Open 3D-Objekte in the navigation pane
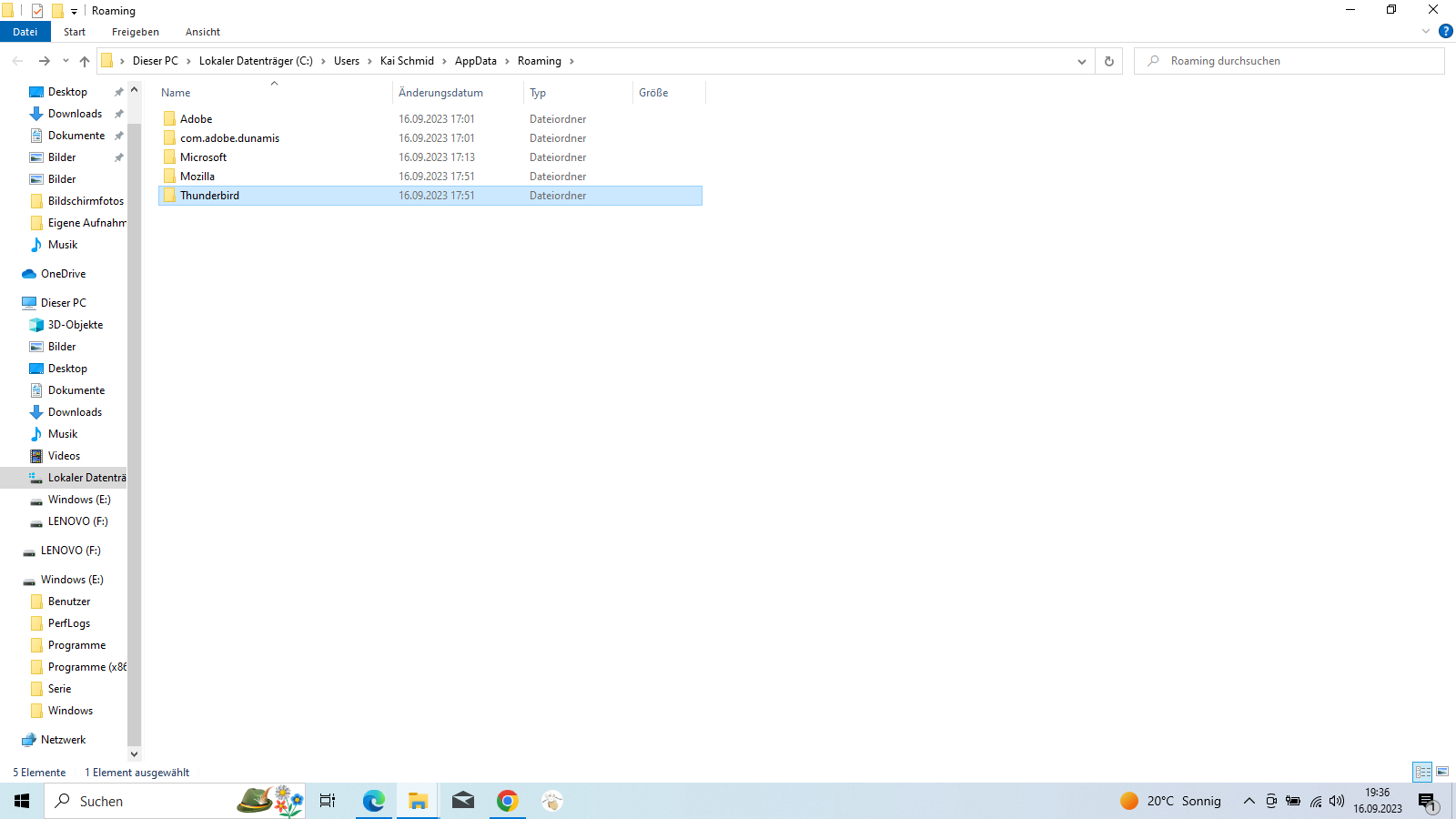The image size is (1456, 819). point(75,325)
